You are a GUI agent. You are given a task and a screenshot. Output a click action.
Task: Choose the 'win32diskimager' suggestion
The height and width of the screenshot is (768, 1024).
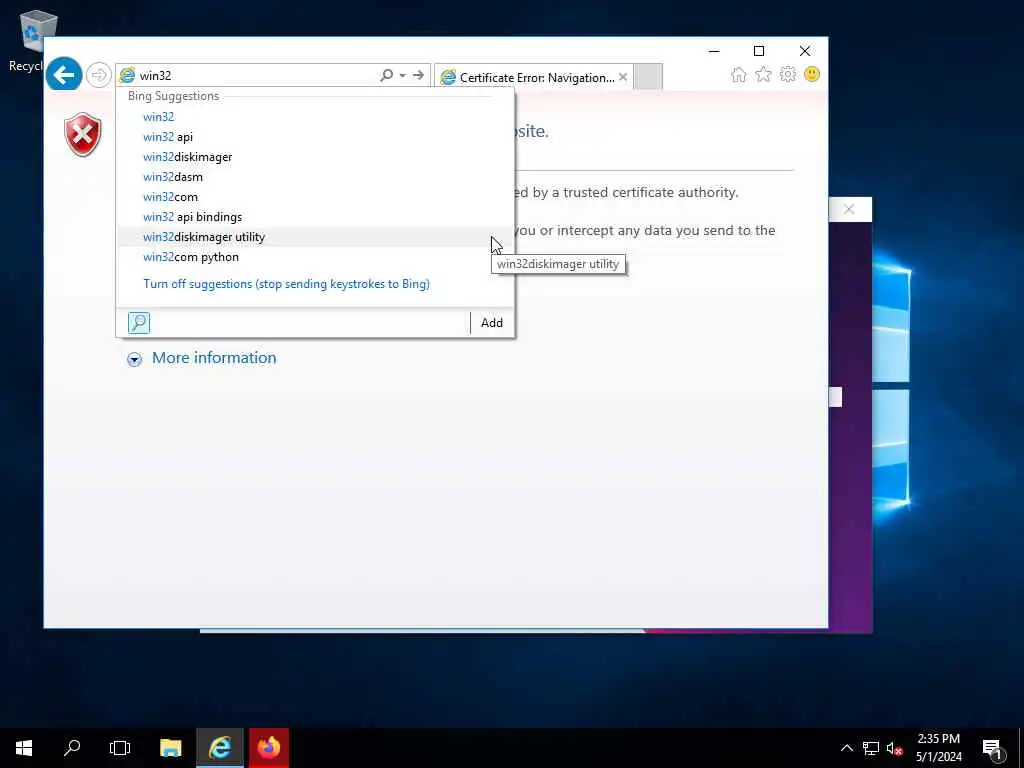(315, 157)
